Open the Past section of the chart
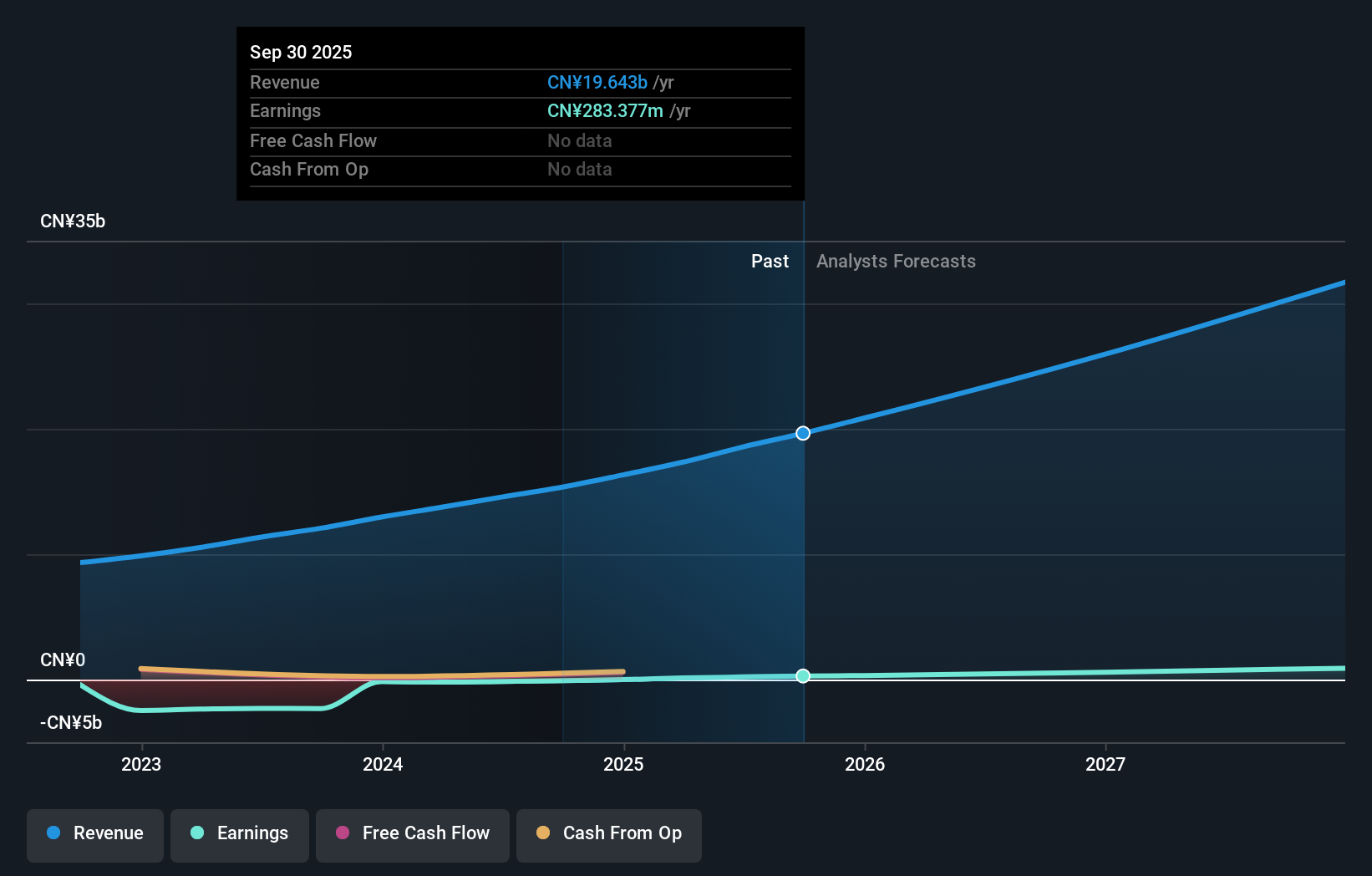The width and height of the screenshot is (1372, 876). pyautogui.click(x=769, y=261)
